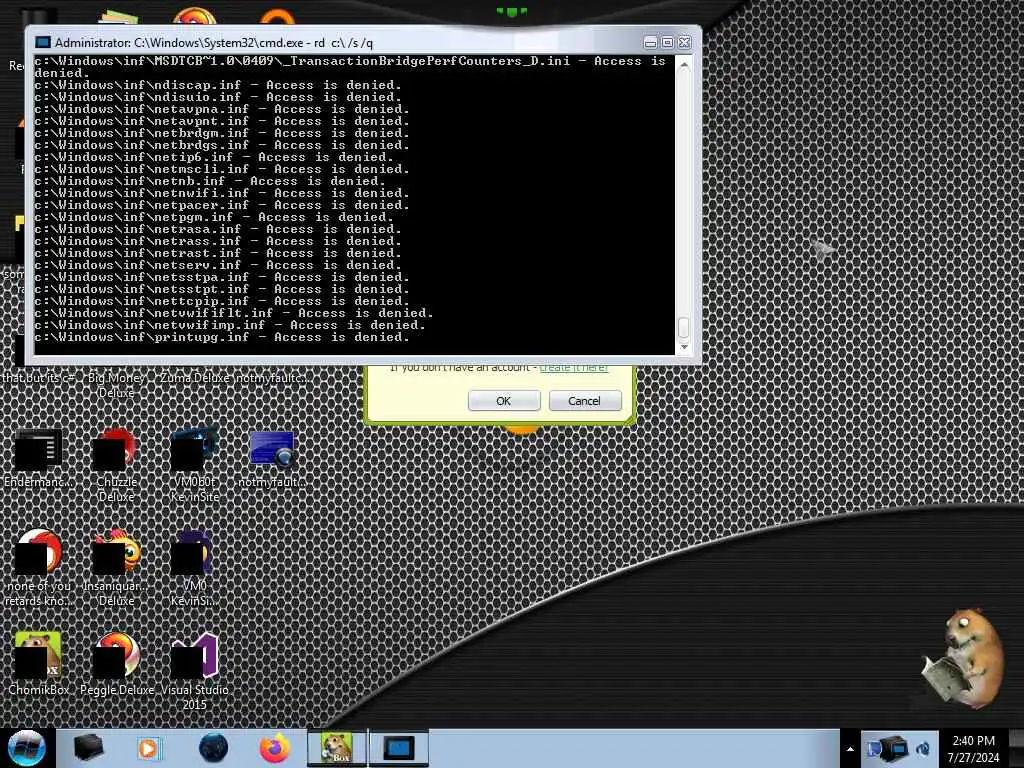Close the cmd window

pyautogui.click(x=684, y=42)
